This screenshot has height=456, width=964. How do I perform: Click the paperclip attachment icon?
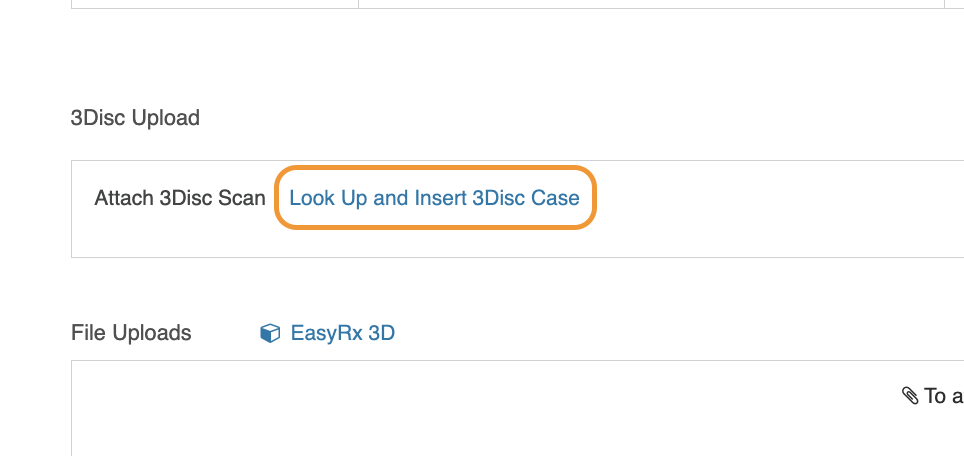pos(910,396)
